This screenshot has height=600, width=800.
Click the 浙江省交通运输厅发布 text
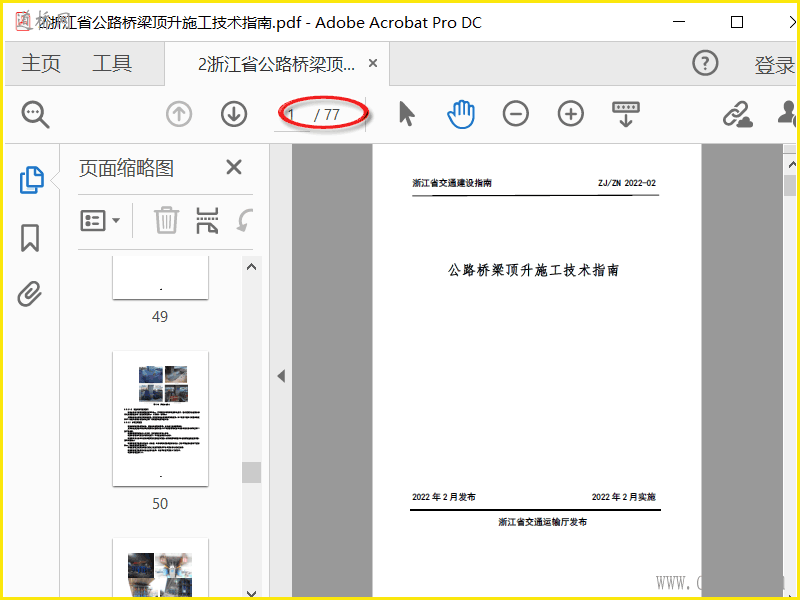[x=542, y=522]
